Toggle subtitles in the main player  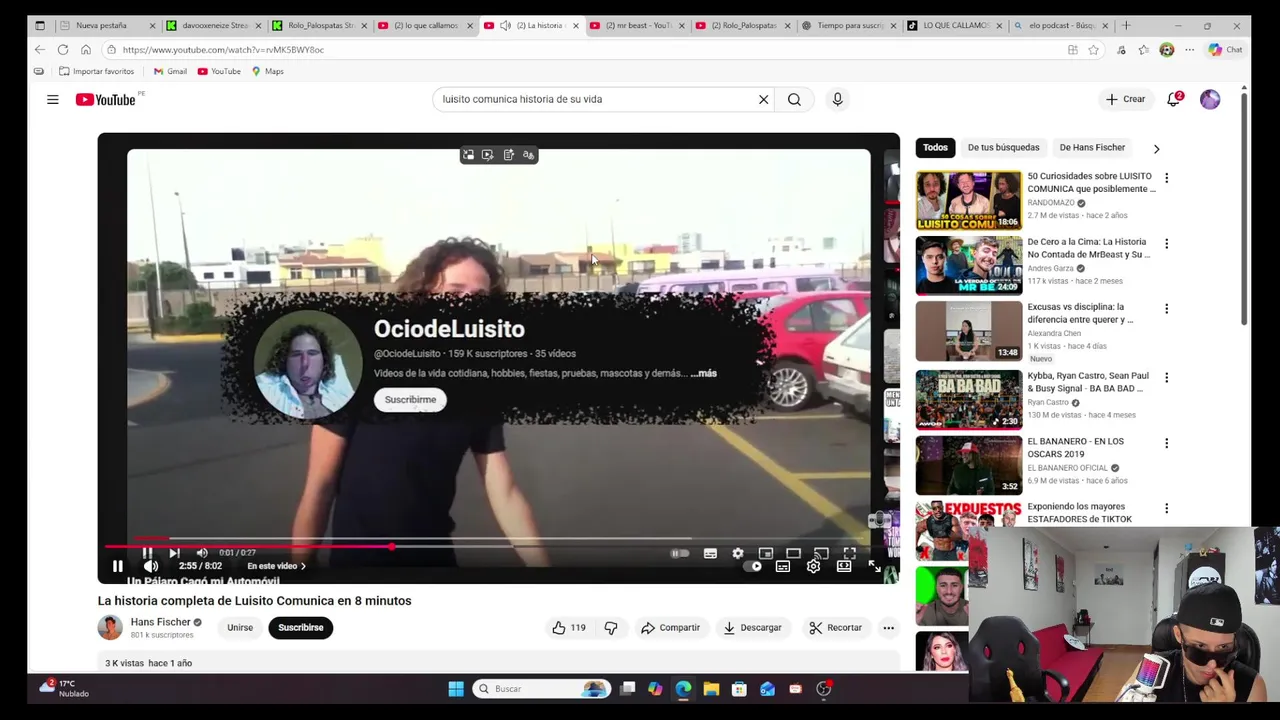(x=783, y=566)
